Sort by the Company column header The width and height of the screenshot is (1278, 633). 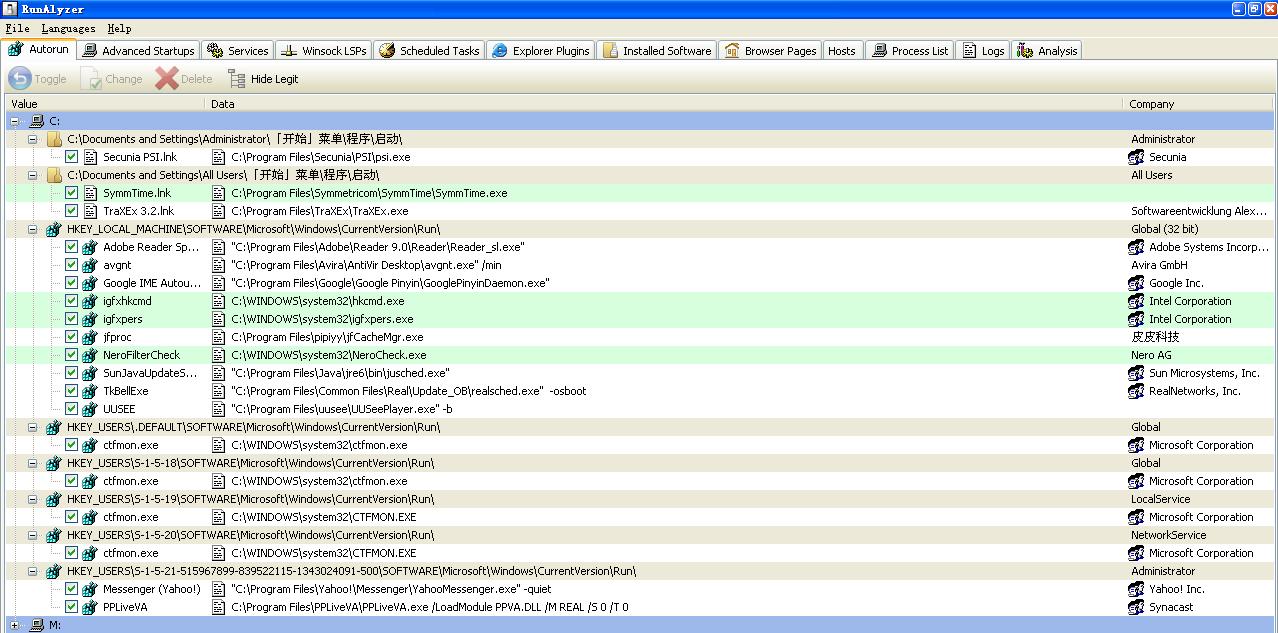(x=1198, y=104)
